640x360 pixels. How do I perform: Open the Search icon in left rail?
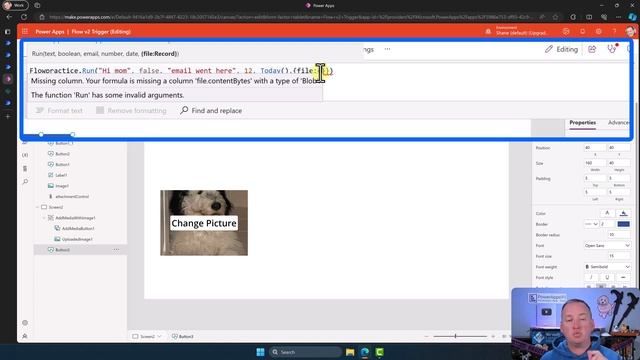click(25, 182)
